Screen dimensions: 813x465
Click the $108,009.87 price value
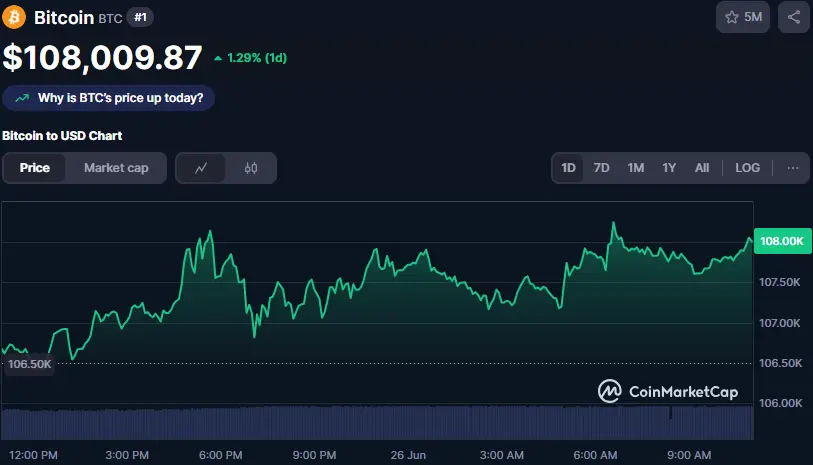102,57
